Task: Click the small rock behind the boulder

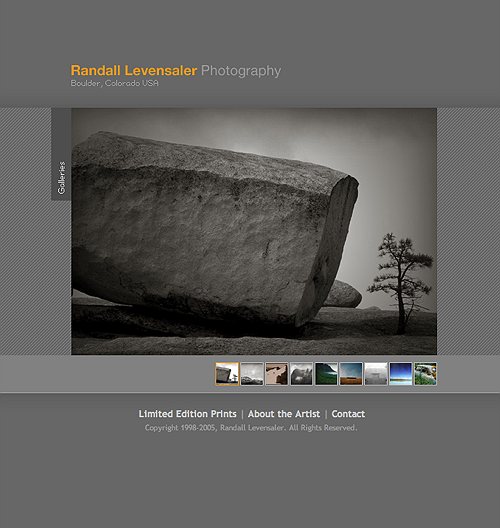Action: tap(343, 294)
